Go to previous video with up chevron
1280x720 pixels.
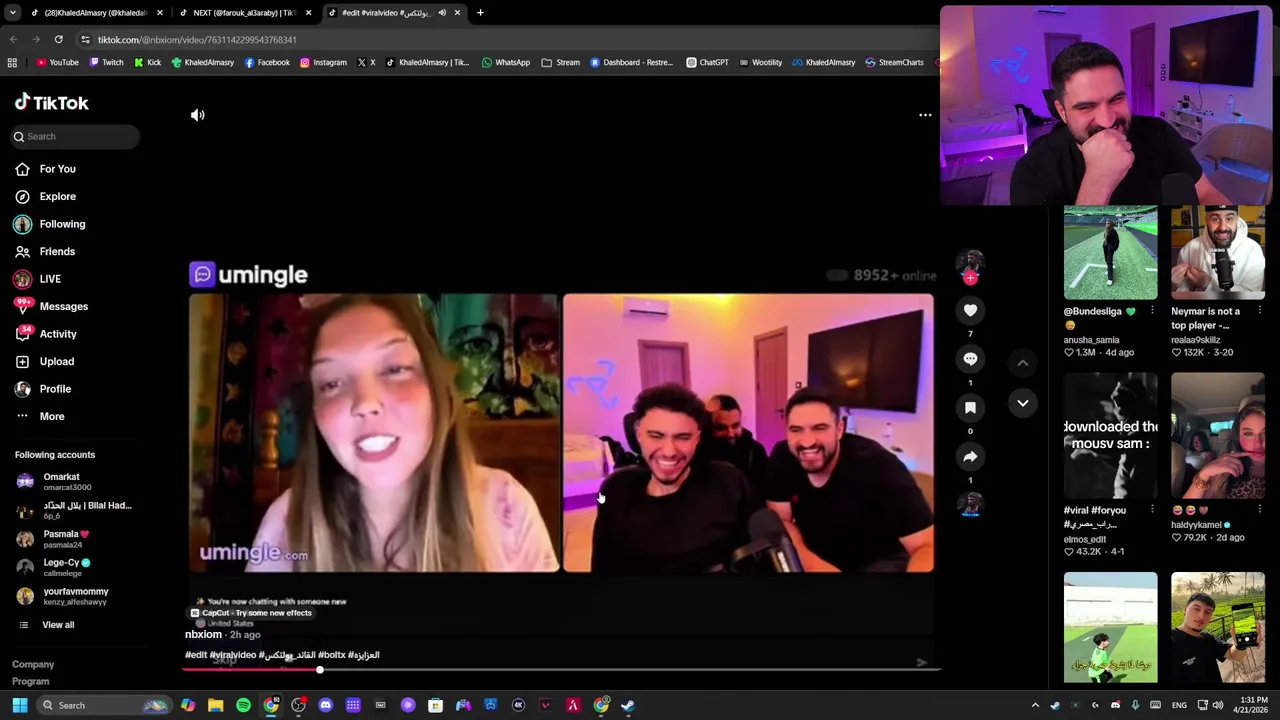coord(1022,363)
